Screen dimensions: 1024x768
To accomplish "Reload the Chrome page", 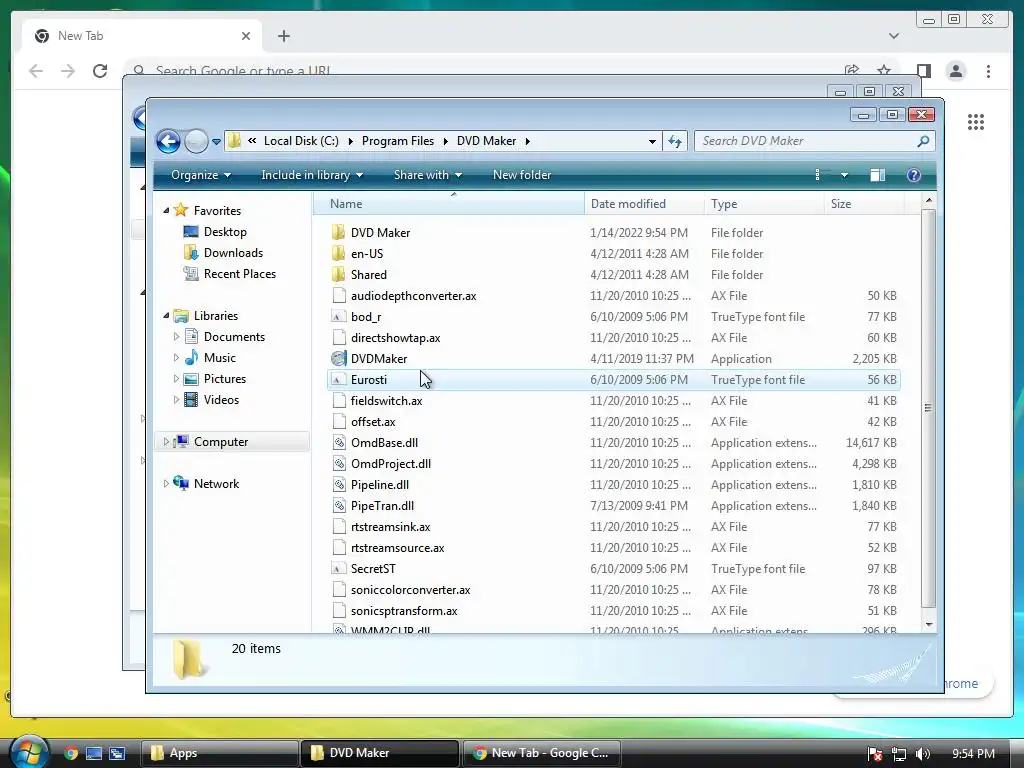I will point(100,71).
